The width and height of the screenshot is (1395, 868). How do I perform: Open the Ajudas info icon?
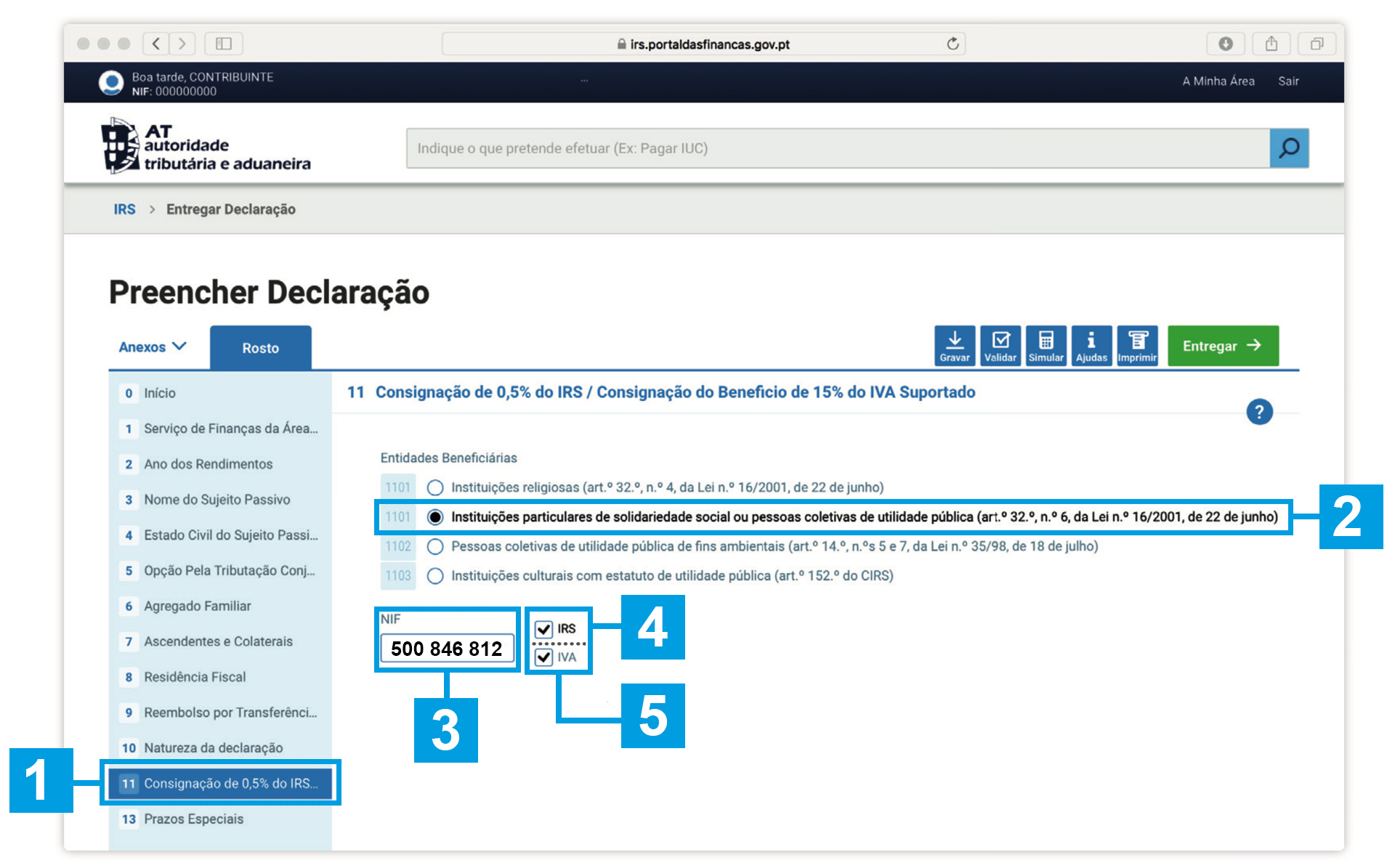(x=1091, y=346)
